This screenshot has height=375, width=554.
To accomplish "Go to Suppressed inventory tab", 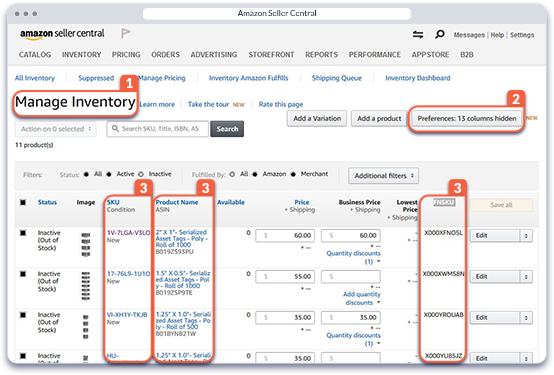I will (96, 78).
